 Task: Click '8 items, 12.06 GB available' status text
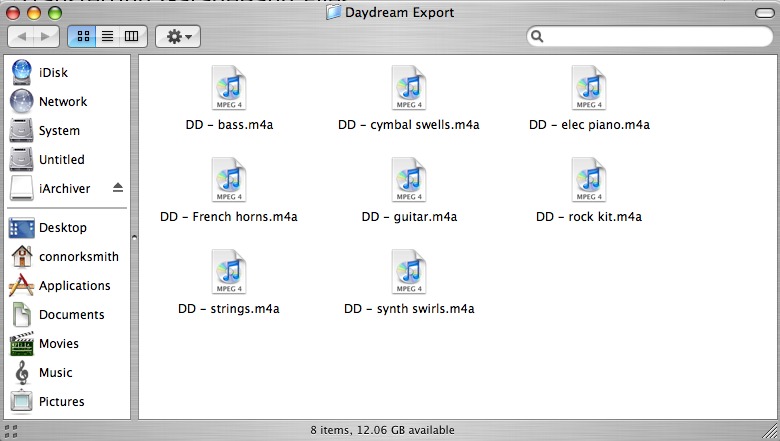[x=383, y=430]
